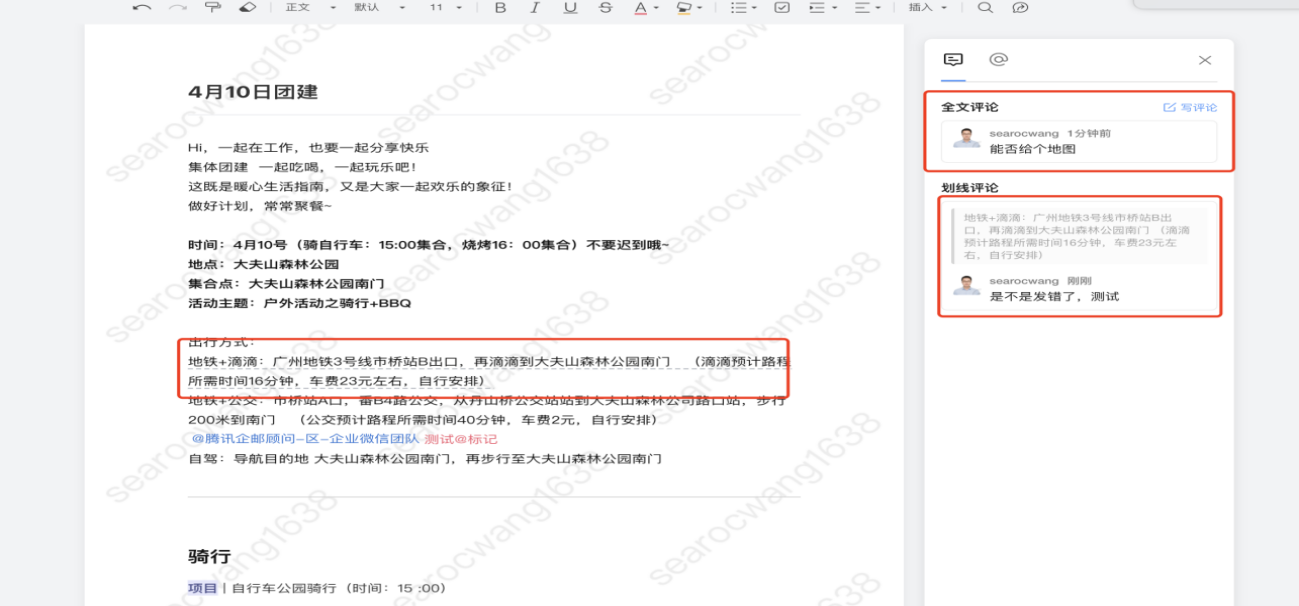Viewport: 1299px width, 606px height.
Task: Close the comments side panel
Action: (x=1205, y=60)
